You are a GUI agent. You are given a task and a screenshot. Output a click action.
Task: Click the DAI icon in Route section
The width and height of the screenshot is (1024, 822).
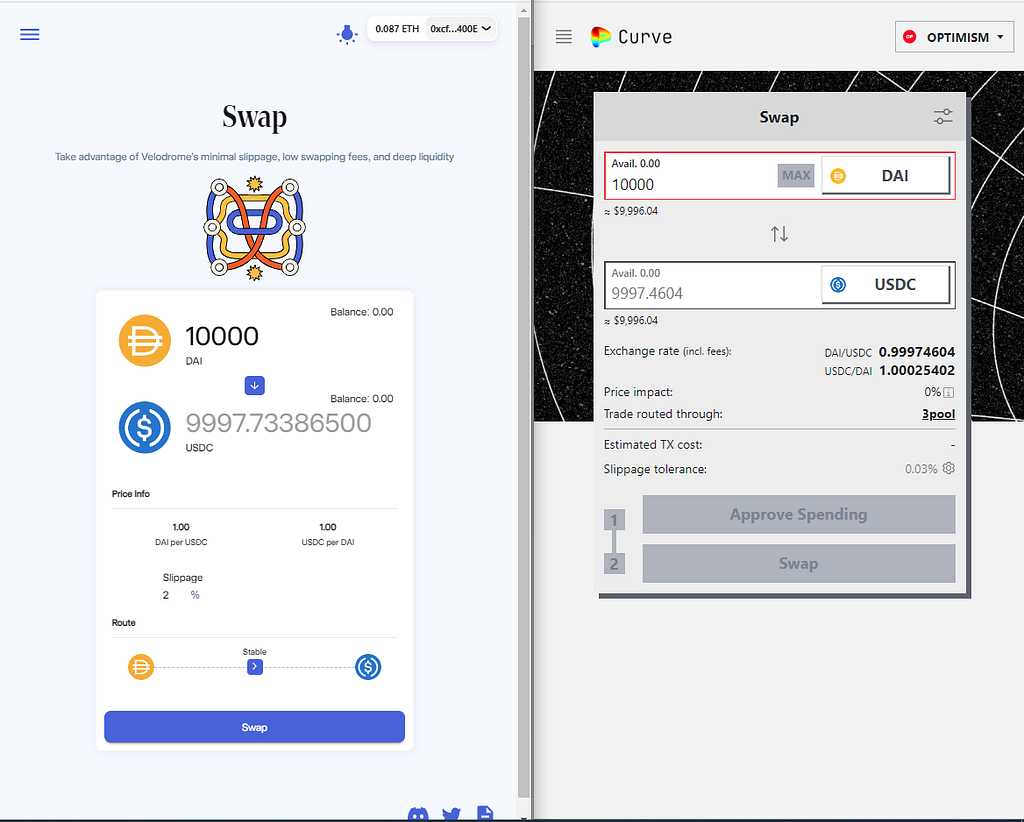coord(140,667)
